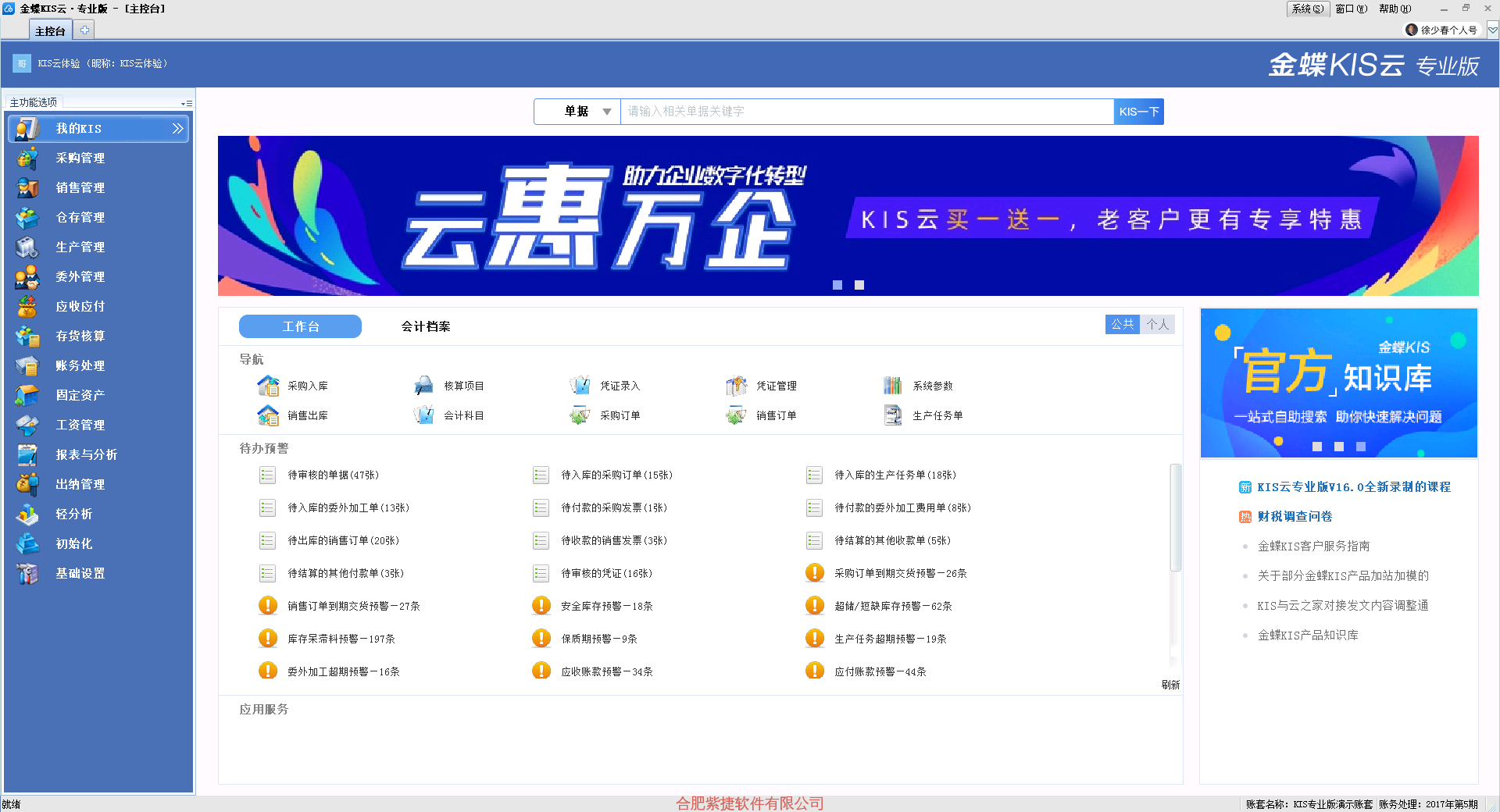Viewport: 1500px width, 812px height.
Task: Open the 单据 search type dropdown
Action: (x=577, y=112)
